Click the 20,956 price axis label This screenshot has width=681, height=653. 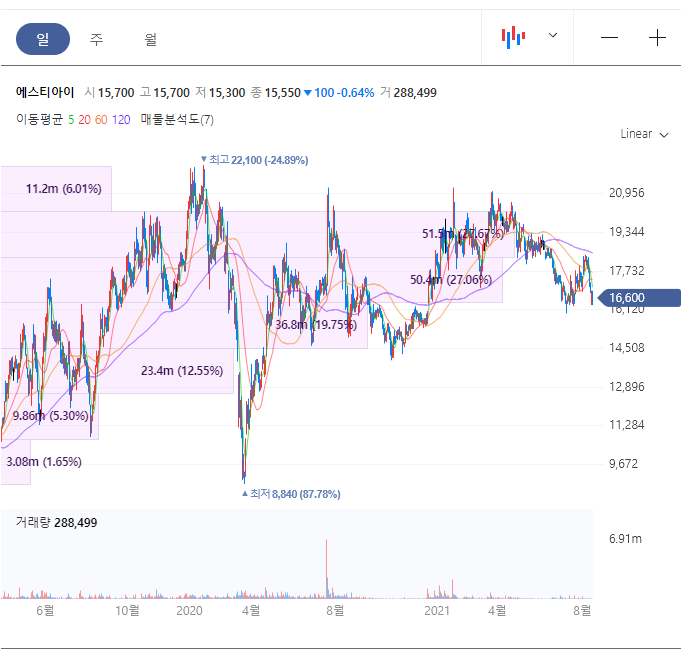click(627, 193)
